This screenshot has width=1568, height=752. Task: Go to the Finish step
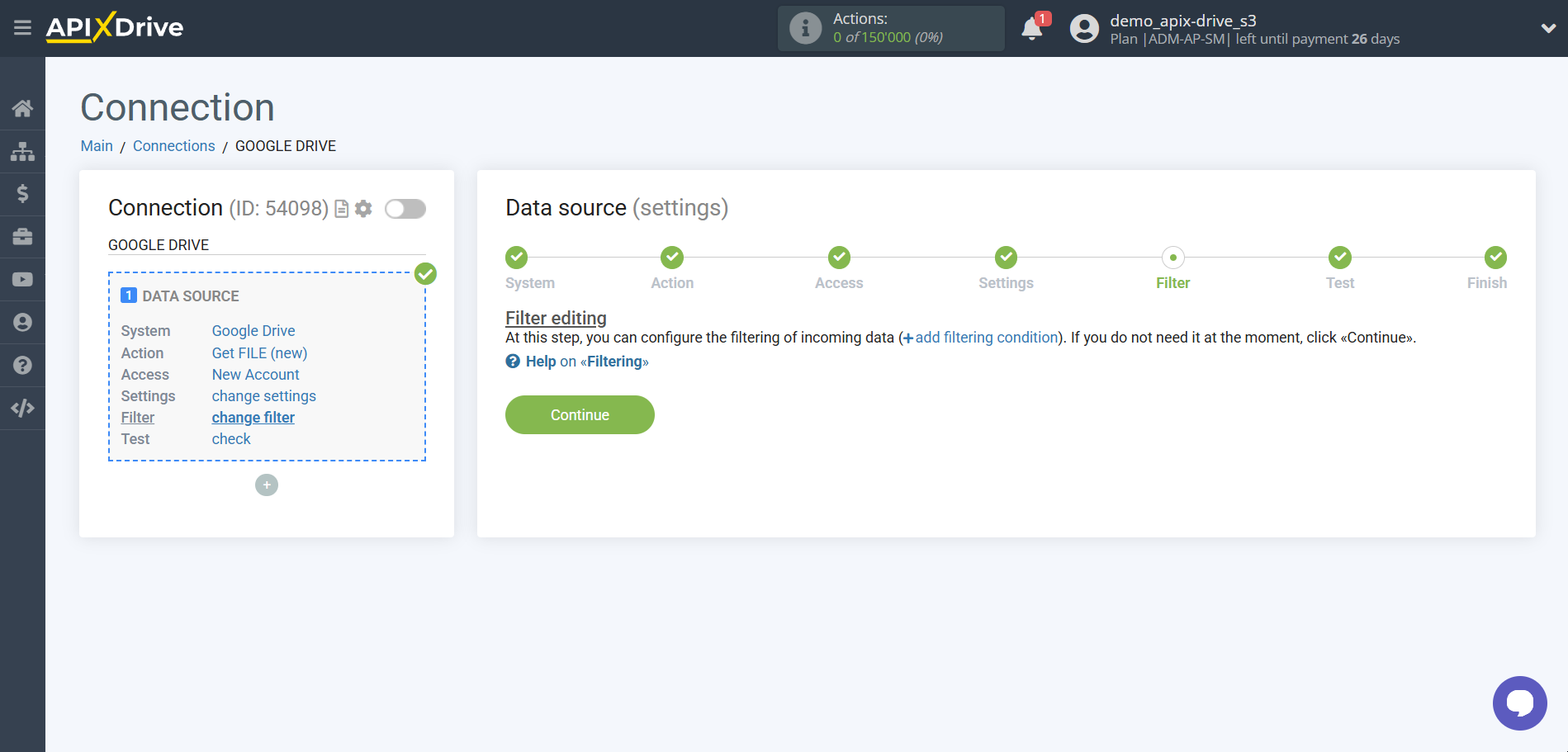(1495, 258)
